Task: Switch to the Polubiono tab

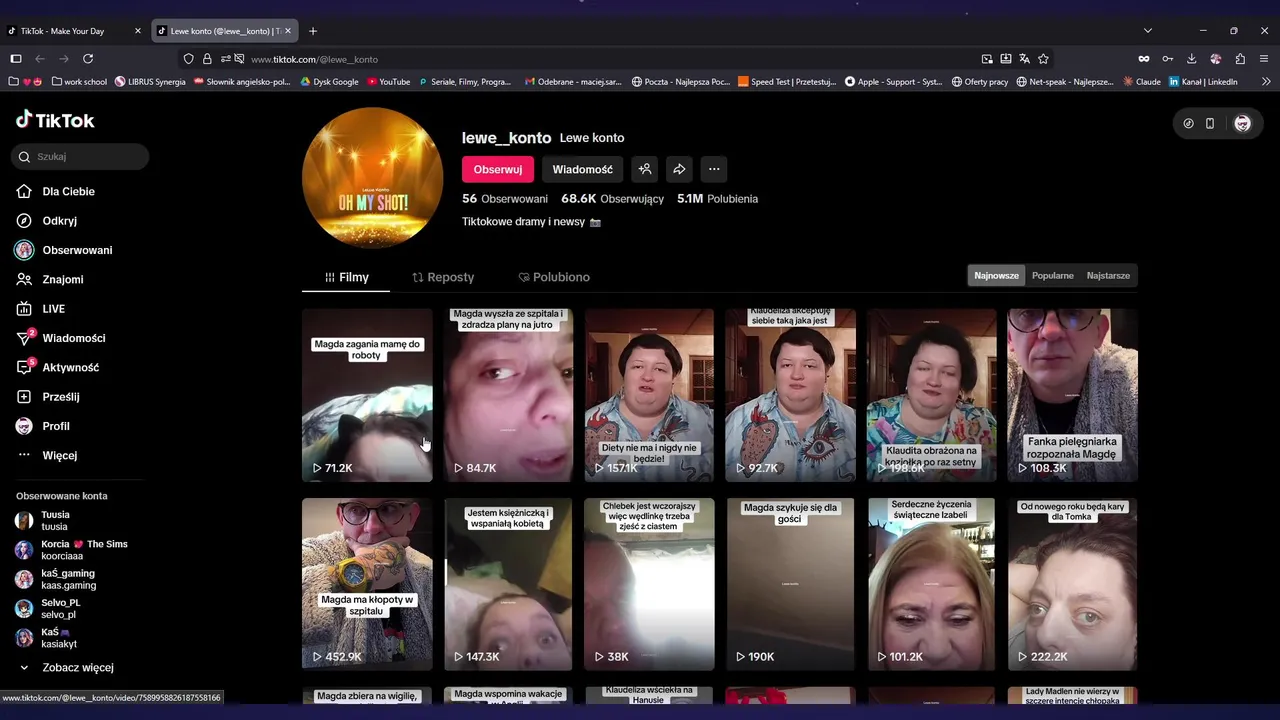Action: pos(554,277)
